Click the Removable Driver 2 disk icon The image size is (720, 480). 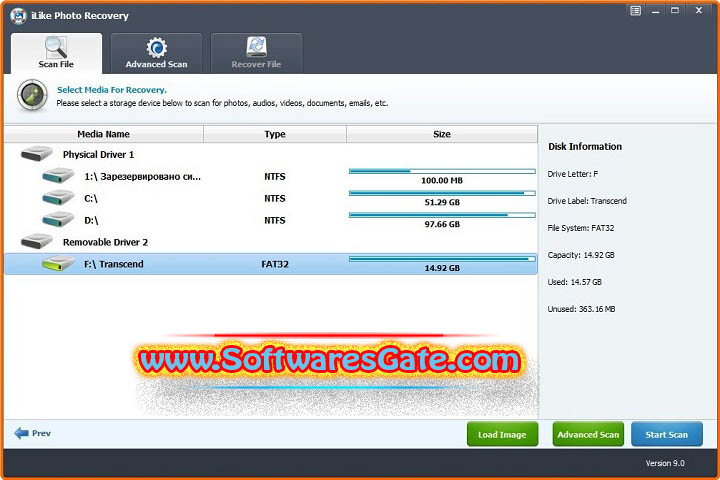(x=37, y=241)
